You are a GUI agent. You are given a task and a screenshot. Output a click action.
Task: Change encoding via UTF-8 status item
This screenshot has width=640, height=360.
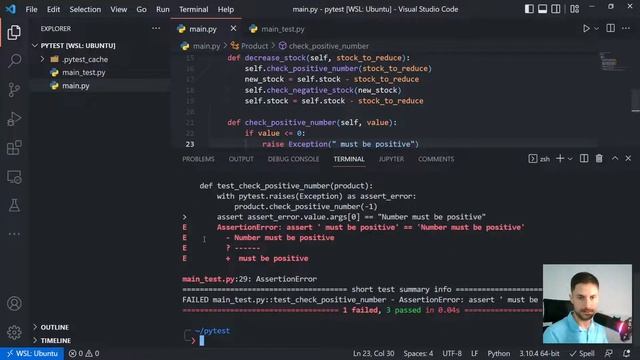(452, 353)
